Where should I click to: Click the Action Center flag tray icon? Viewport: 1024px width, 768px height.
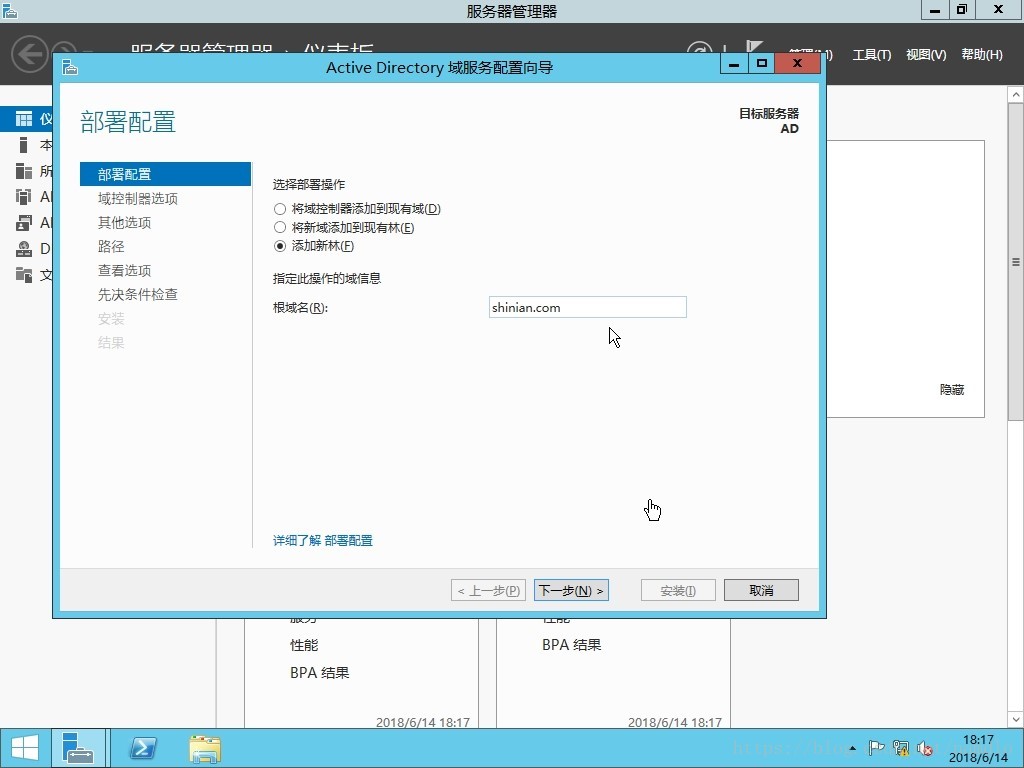point(876,748)
